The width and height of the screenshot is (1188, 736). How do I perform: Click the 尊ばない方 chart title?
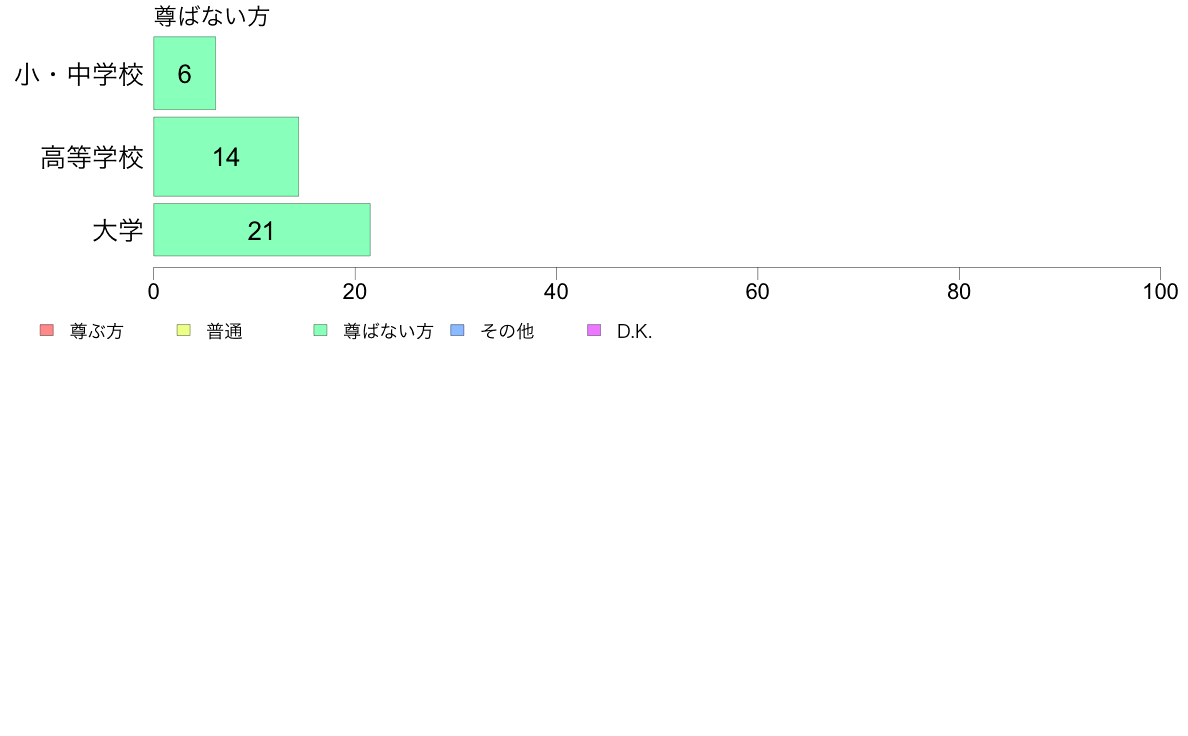pos(211,16)
